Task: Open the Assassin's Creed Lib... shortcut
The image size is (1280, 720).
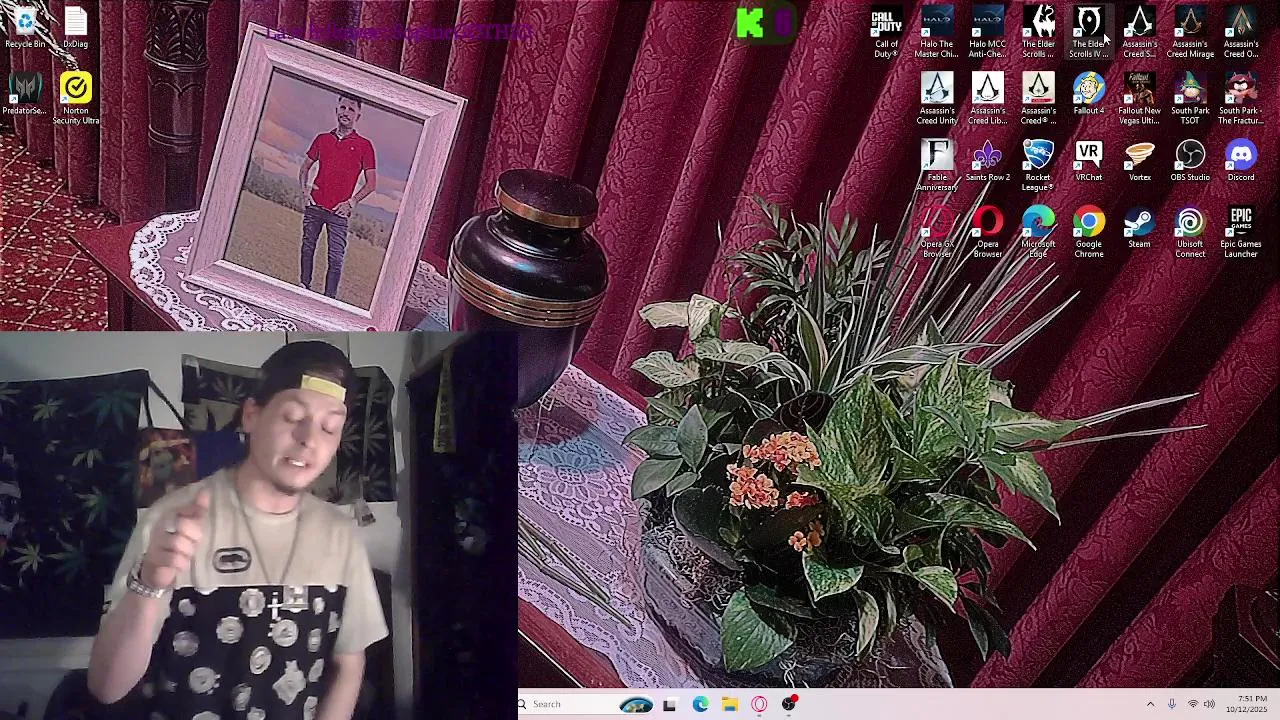Action: click(987, 99)
